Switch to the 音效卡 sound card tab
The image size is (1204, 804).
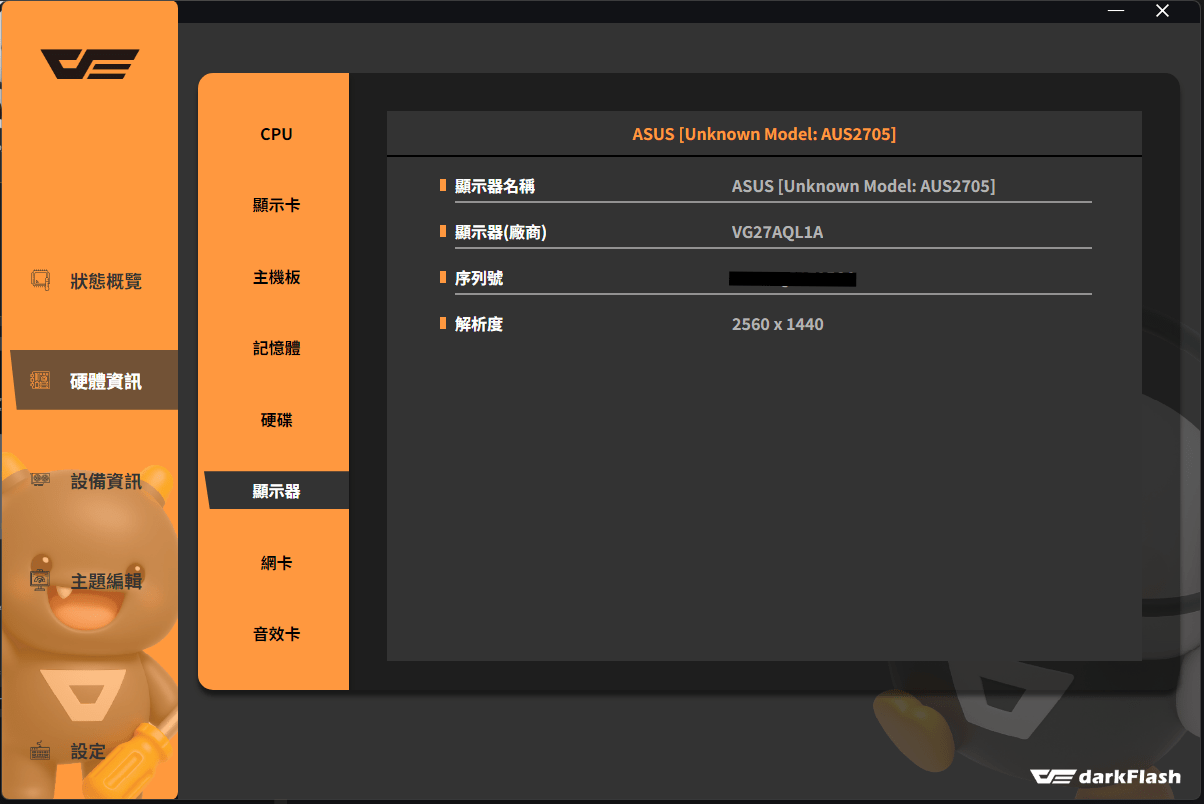click(276, 634)
